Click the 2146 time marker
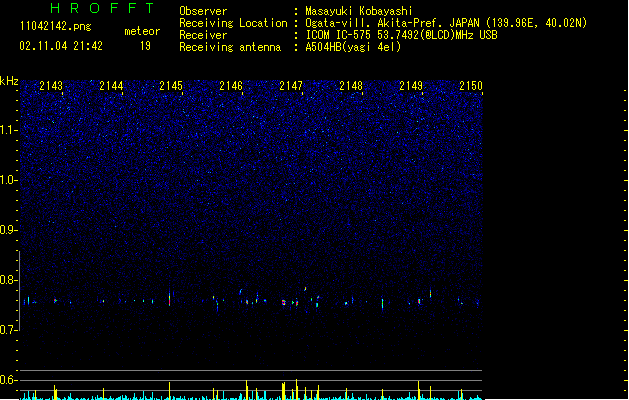The image size is (629, 400). click(231, 86)
